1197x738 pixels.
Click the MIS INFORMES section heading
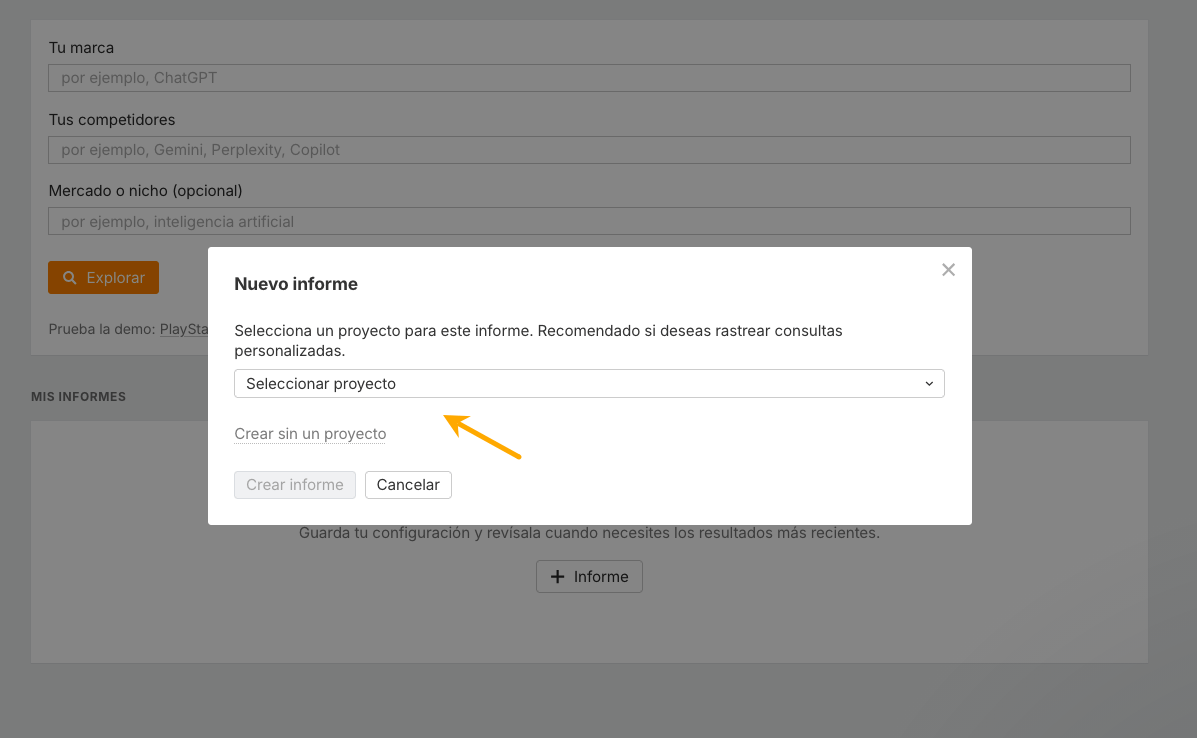[78, 396]
